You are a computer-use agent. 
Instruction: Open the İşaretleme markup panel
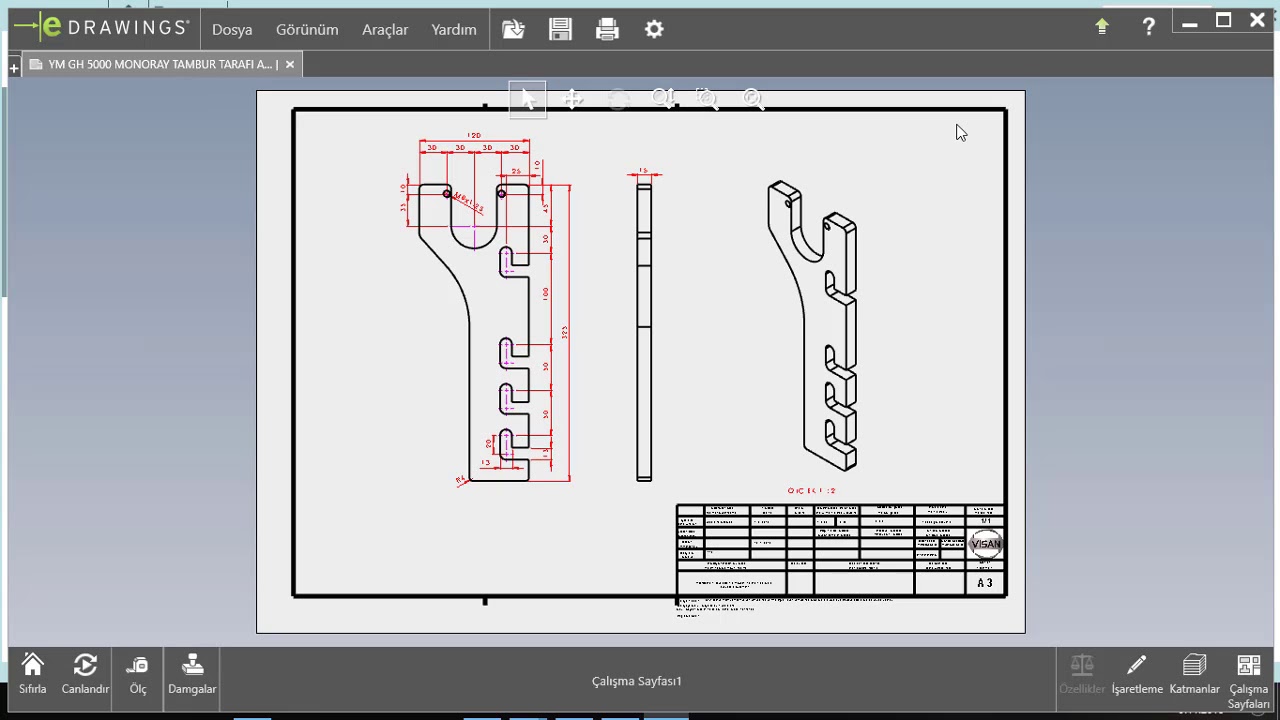[1137, 674]
